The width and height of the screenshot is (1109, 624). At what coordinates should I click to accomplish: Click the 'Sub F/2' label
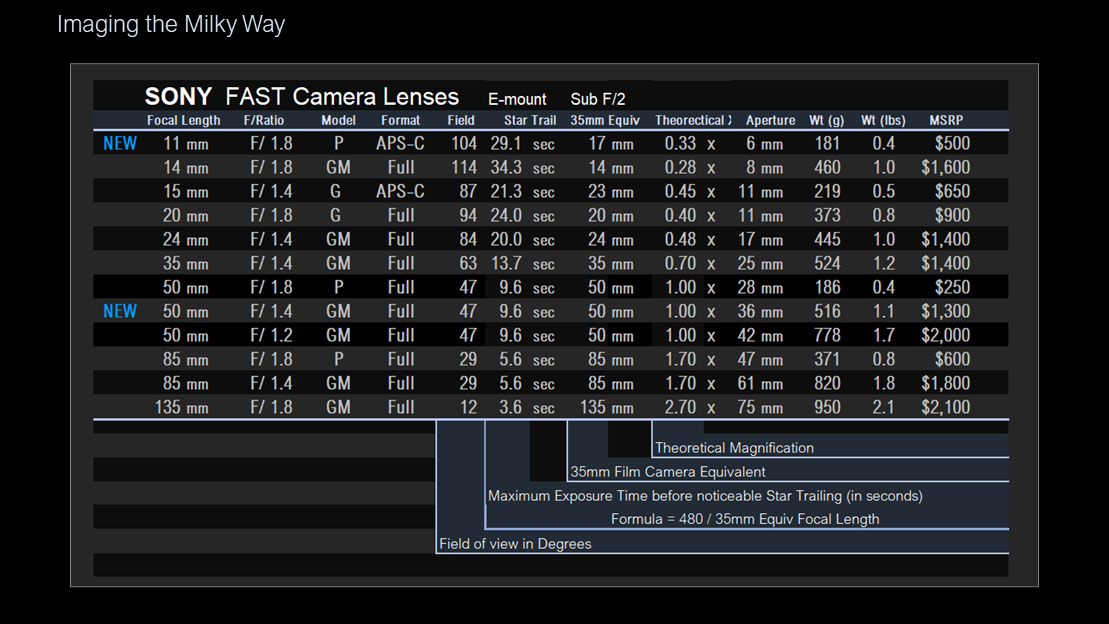click(598, 99)
